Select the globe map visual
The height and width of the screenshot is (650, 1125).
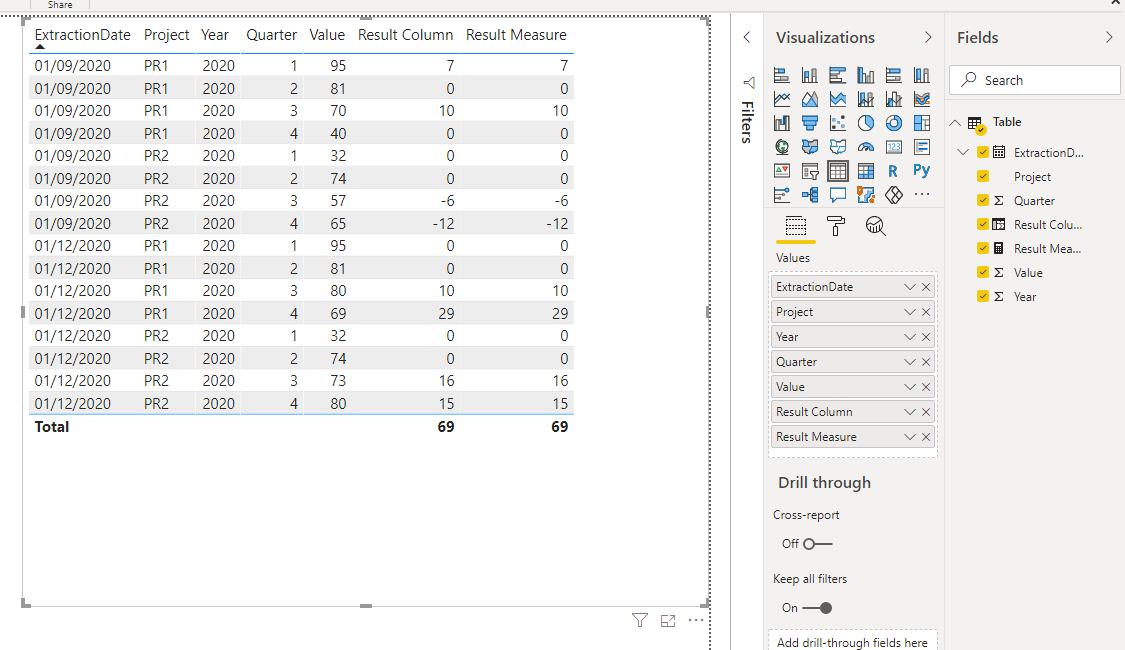(782, 147)
